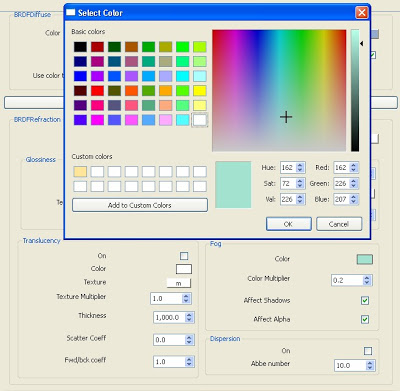Click OK in Select Color dialog

pos(289,224)
